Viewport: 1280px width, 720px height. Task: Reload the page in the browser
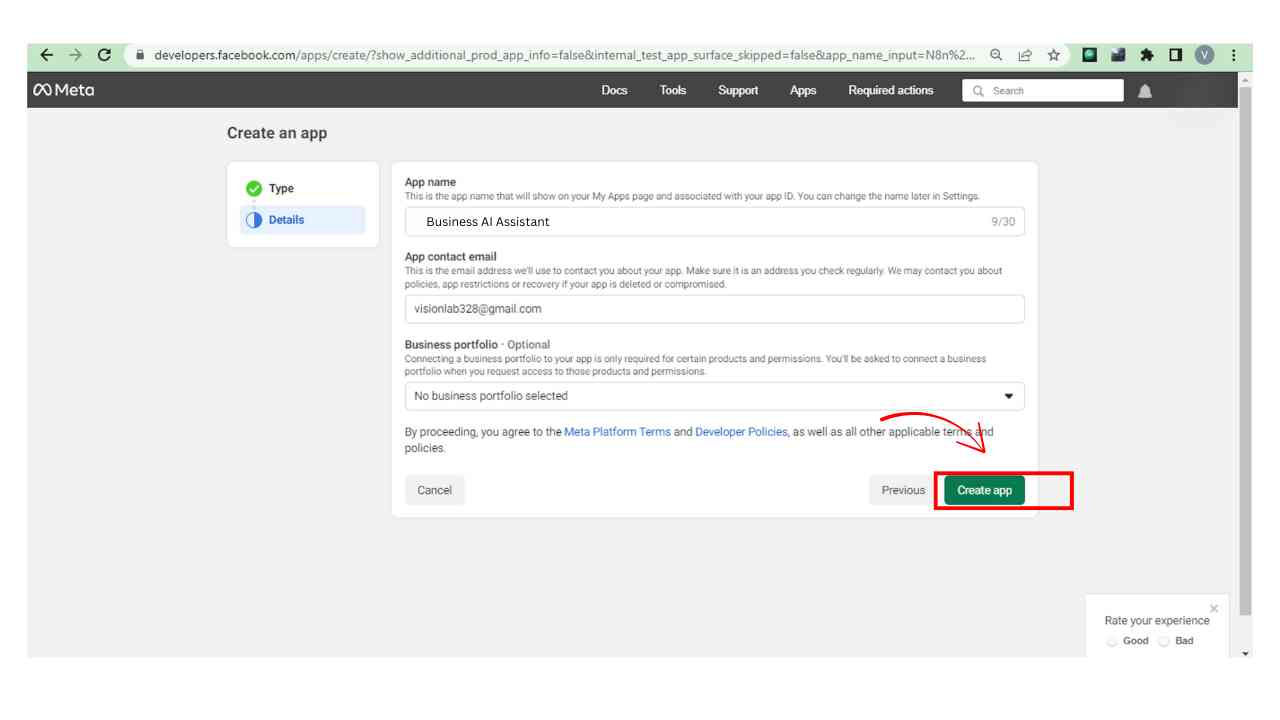pyautogui.click(x=104, y=55)
